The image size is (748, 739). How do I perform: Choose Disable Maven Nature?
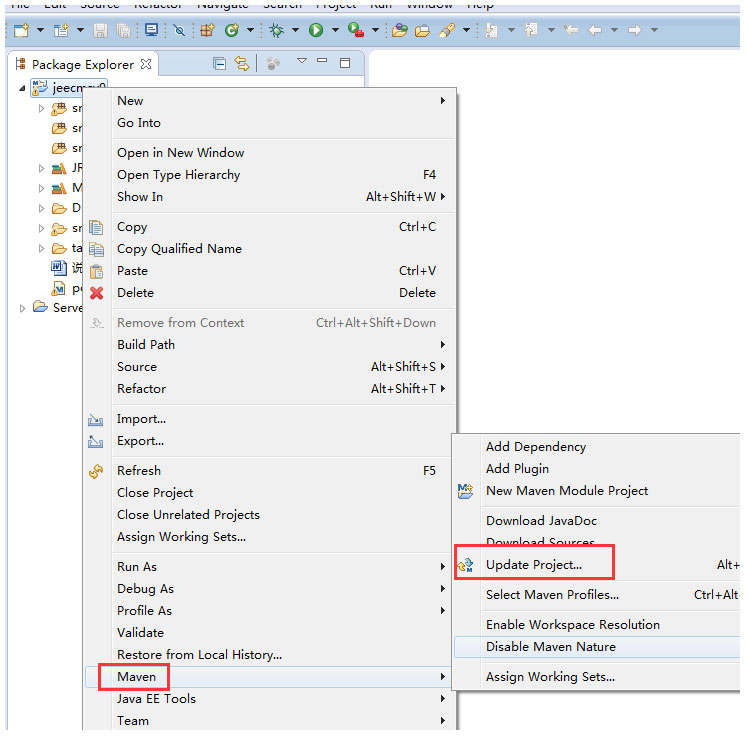coord(550,647)
